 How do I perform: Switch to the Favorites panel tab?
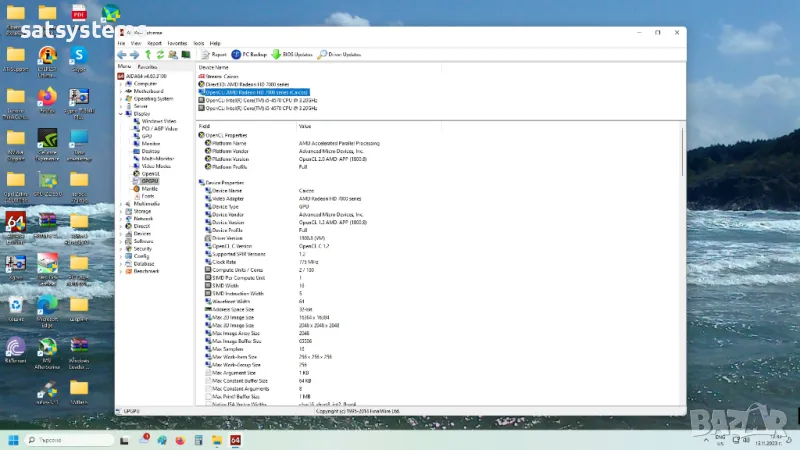pyautogui.click(x=147, y=66)
